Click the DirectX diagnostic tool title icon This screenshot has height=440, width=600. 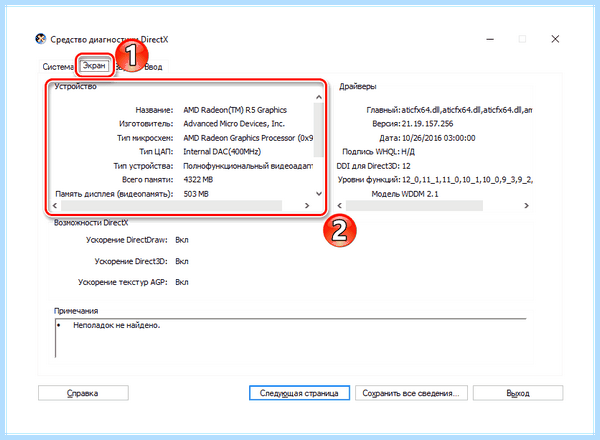coord(41,39)
